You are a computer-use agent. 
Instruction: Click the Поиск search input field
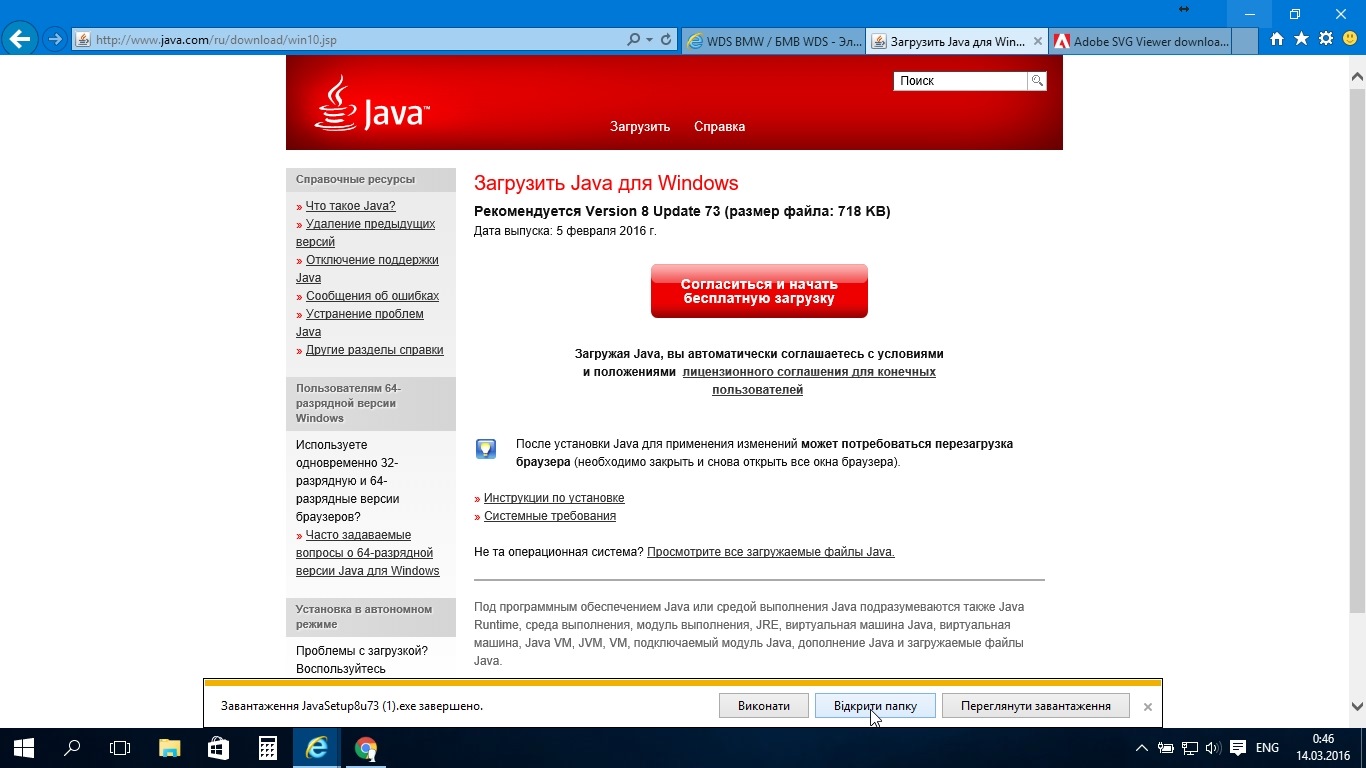pos(960,81)
